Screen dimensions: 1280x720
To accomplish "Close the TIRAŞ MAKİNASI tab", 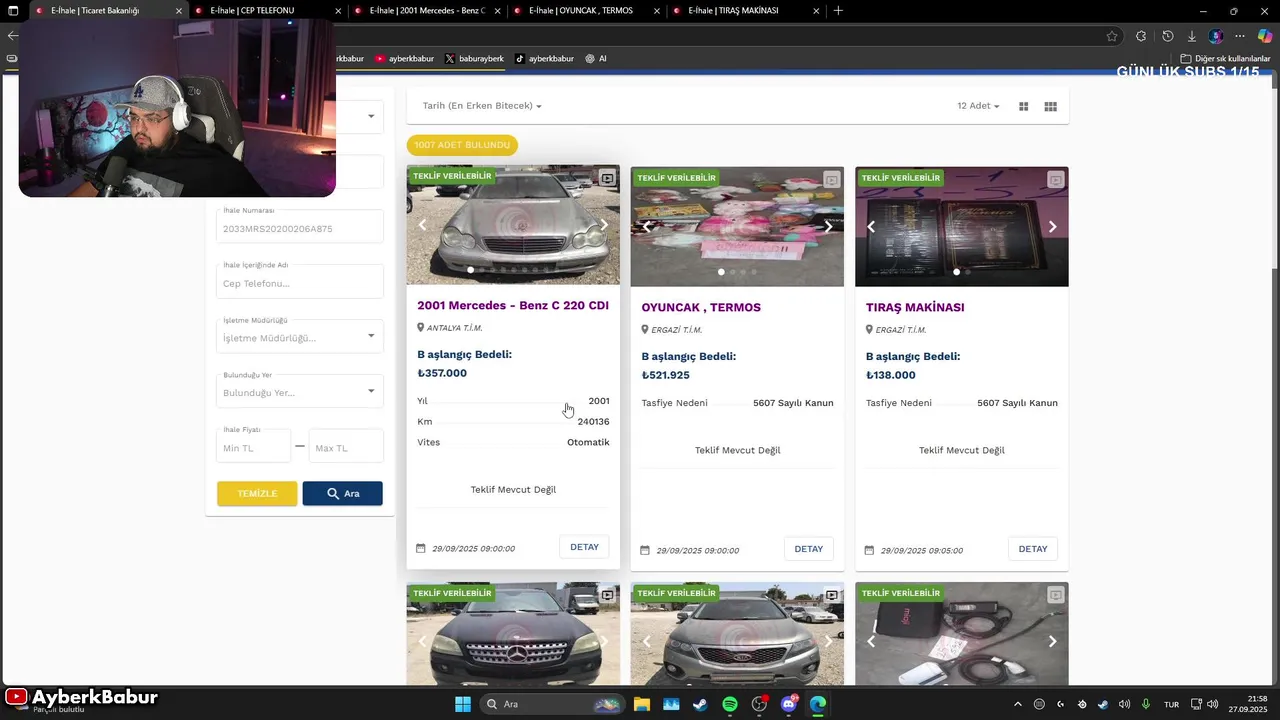I will [815, 11].
